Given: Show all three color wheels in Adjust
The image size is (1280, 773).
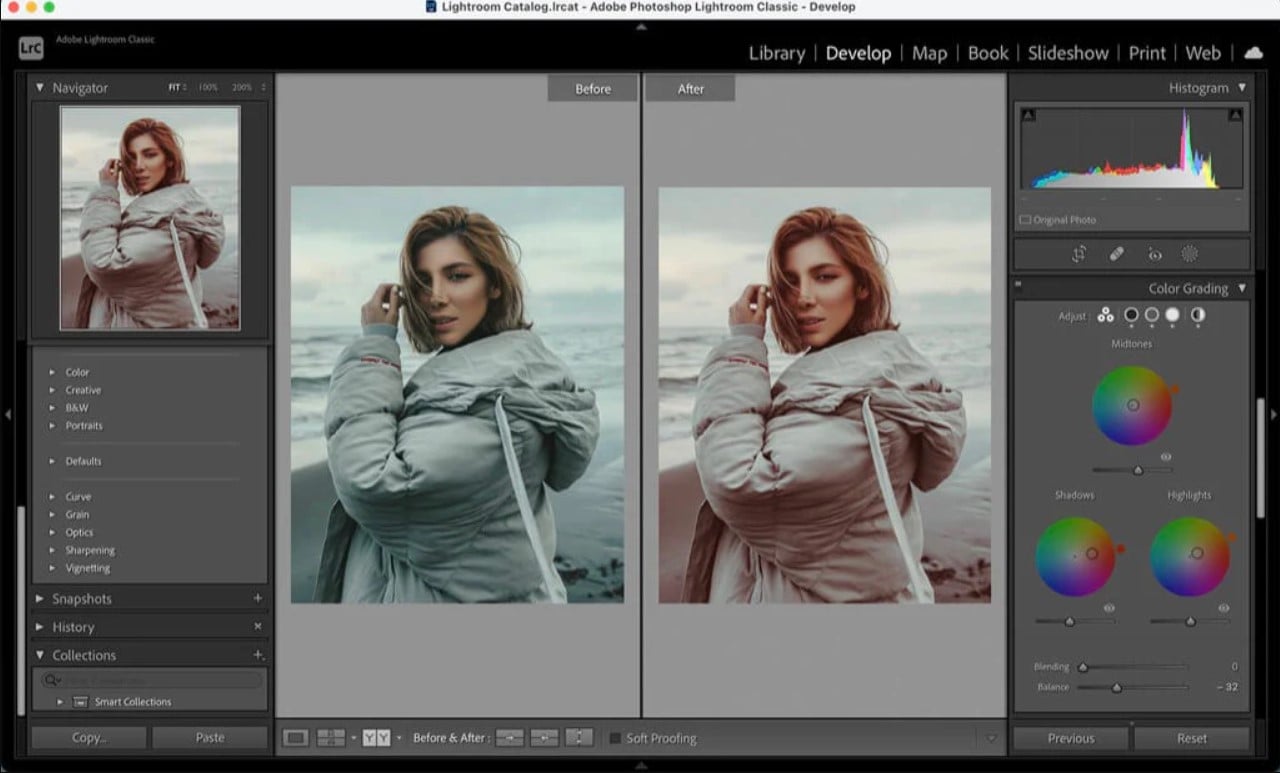Looking at the screenshot, I should click(x=1105, y=315).
